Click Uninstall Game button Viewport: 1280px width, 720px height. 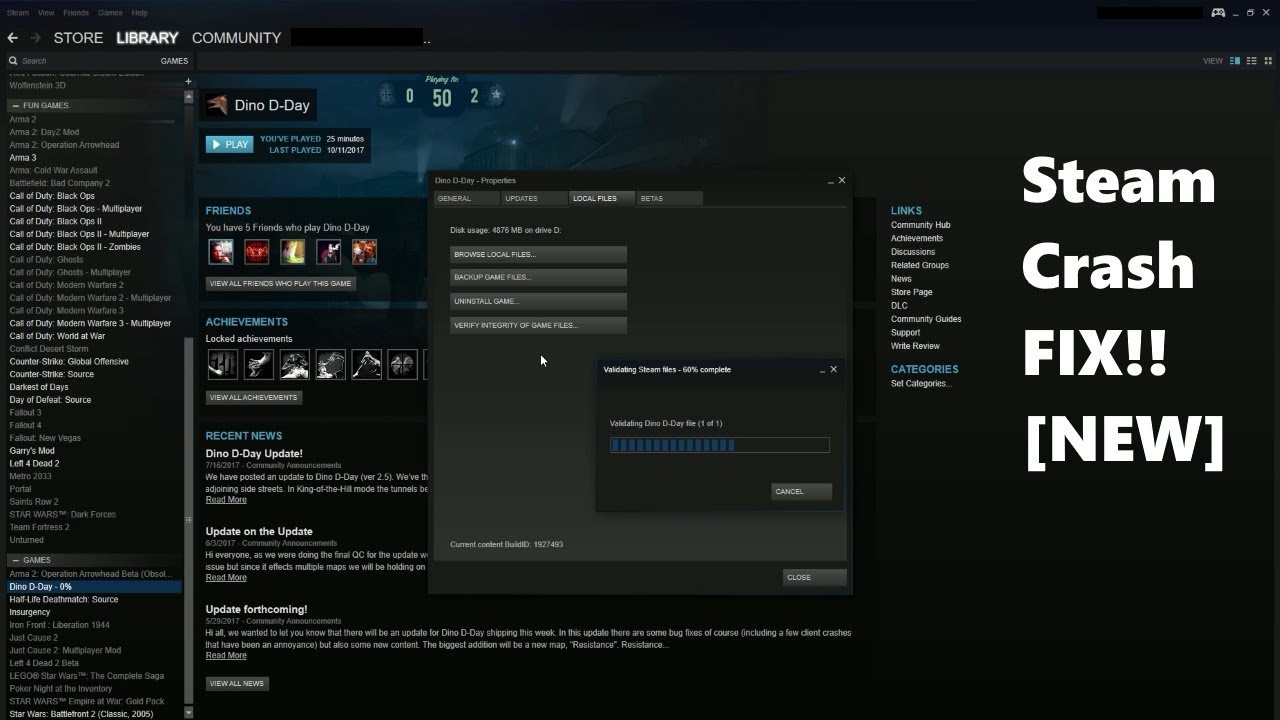click(x=538, y=302)
